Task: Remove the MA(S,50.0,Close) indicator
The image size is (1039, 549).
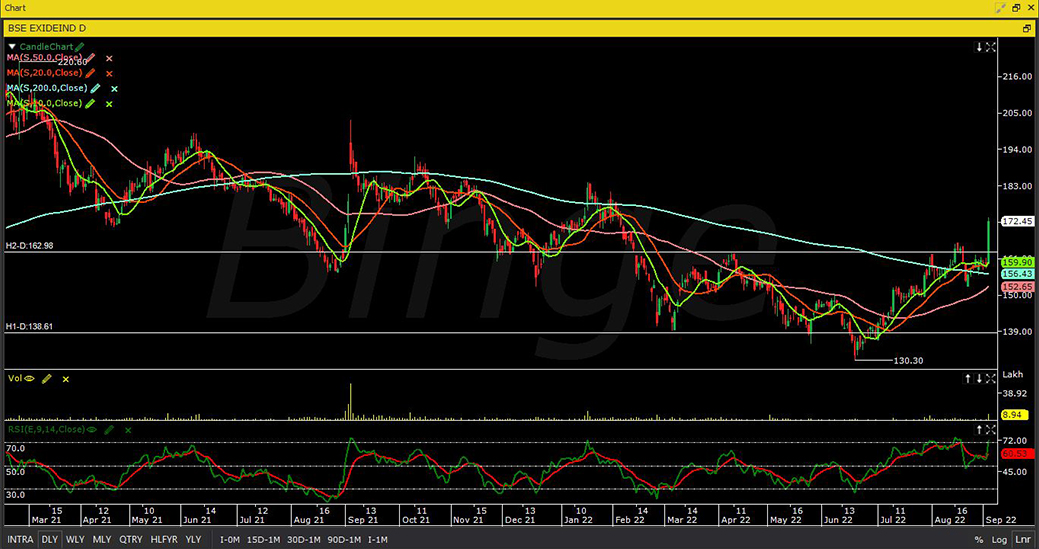Action: tap(109, 59)
